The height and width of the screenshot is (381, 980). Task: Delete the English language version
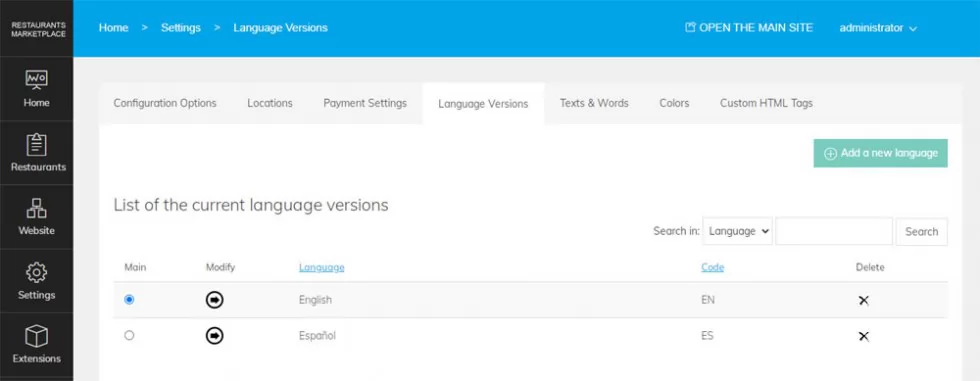coord(863,300)
